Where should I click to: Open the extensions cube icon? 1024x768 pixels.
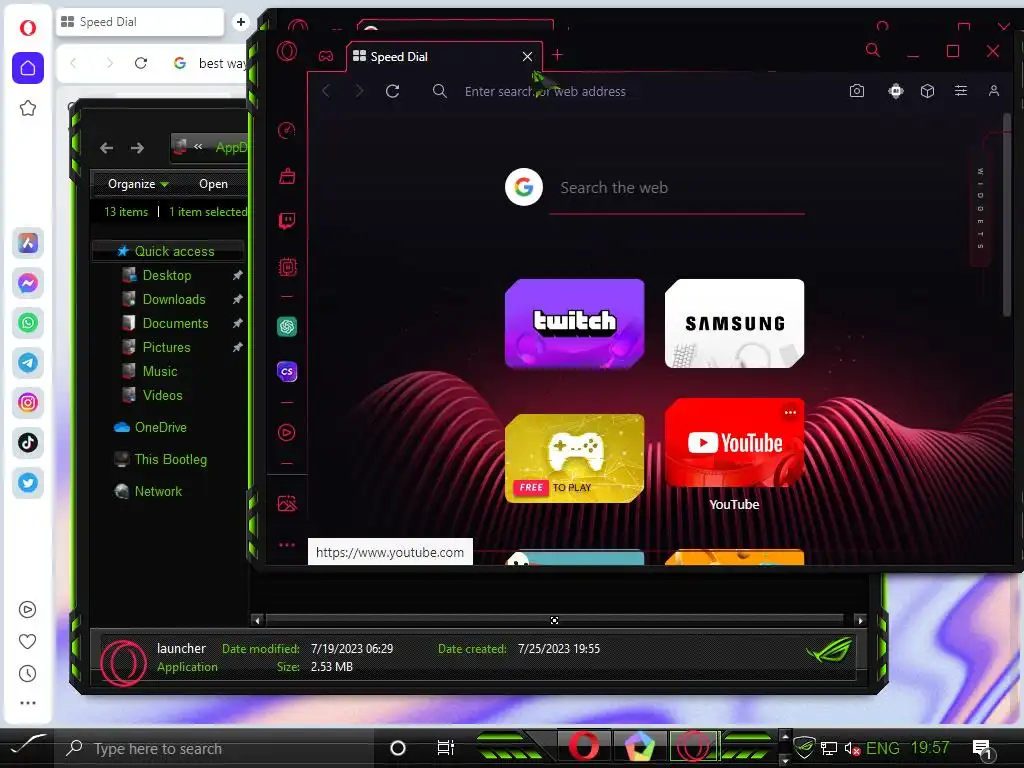pyautogui.click(x=927, y=91)
